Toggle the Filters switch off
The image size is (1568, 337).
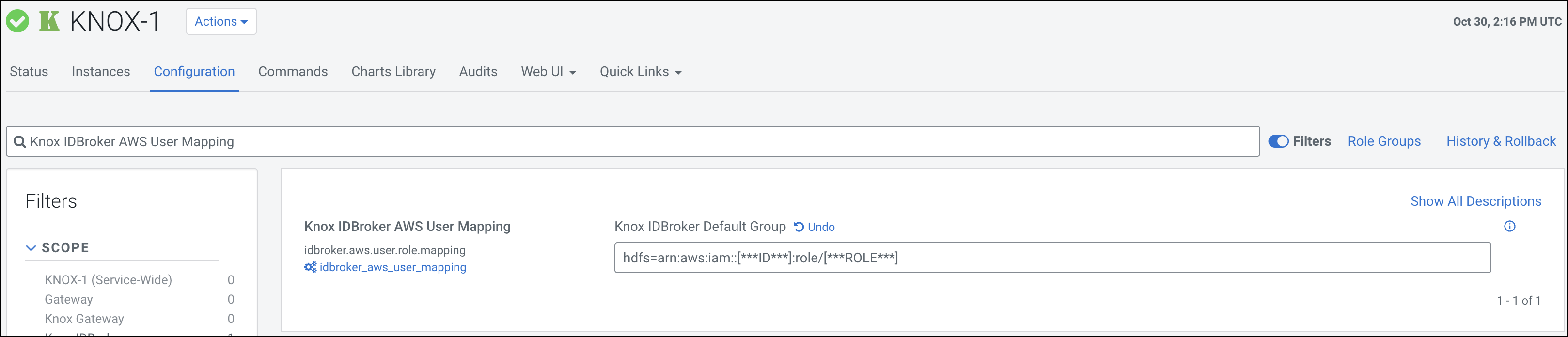tap(1278, 141)
